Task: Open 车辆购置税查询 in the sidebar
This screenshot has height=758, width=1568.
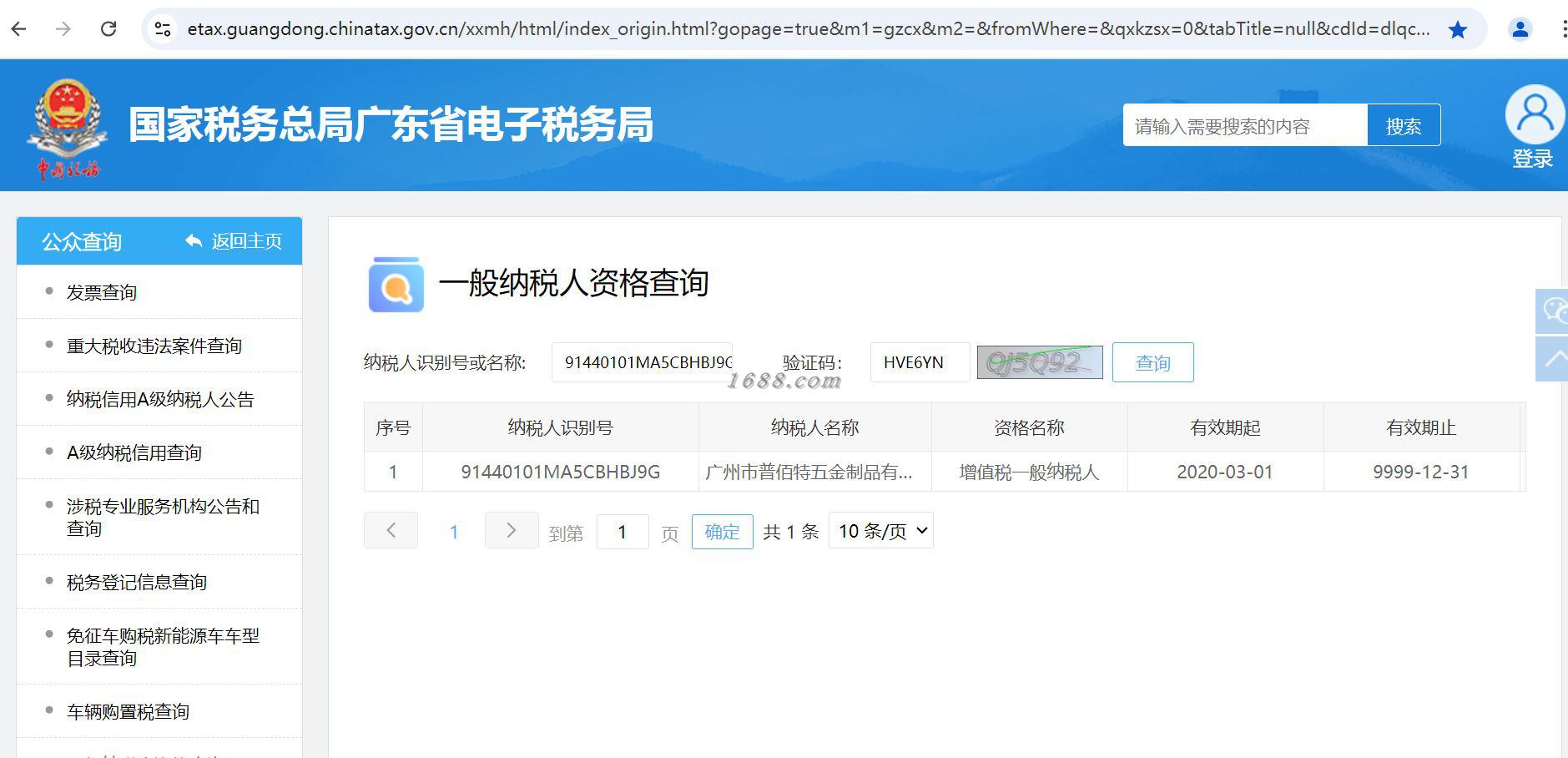Action: 128,711
